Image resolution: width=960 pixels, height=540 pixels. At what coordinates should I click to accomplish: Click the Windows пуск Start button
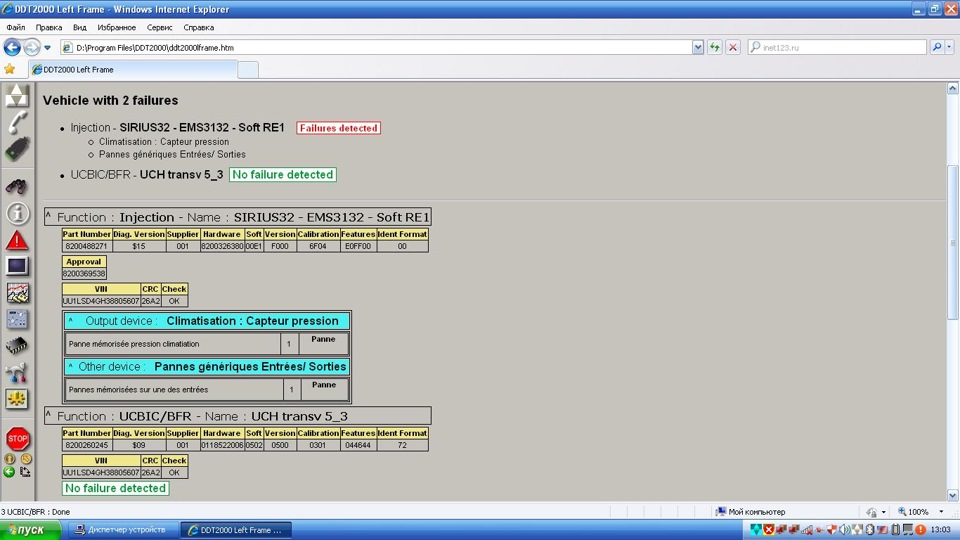(29, 530)
